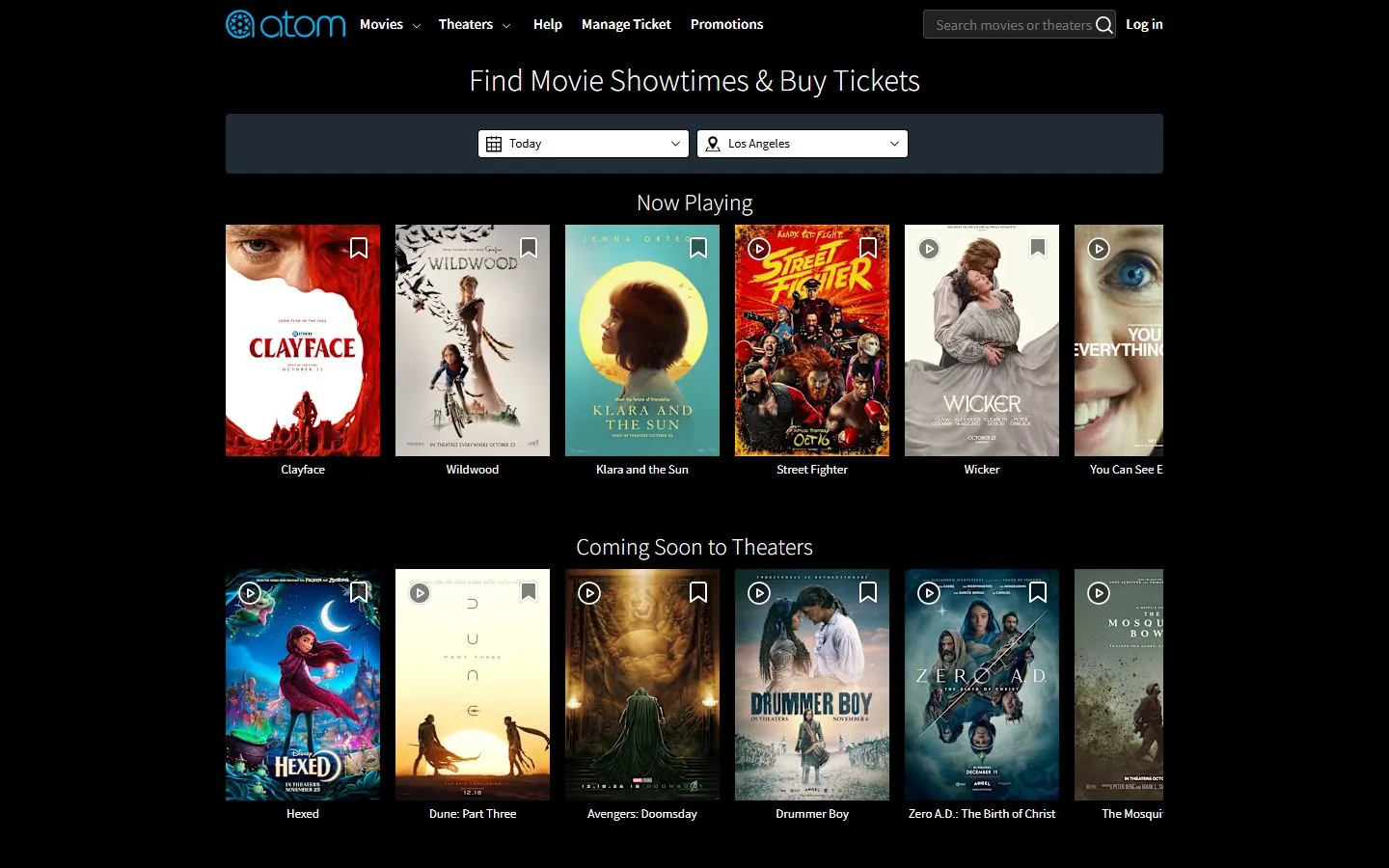This screenshot has width=1389, height=868.
Task: Bookmark Zero A.D. movie
Action: click(x=1038, y=592)
